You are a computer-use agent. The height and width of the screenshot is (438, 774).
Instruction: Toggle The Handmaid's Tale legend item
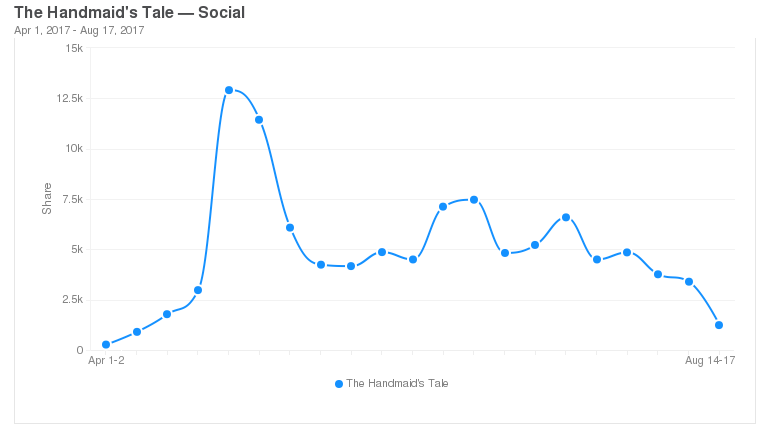[391, 384]
